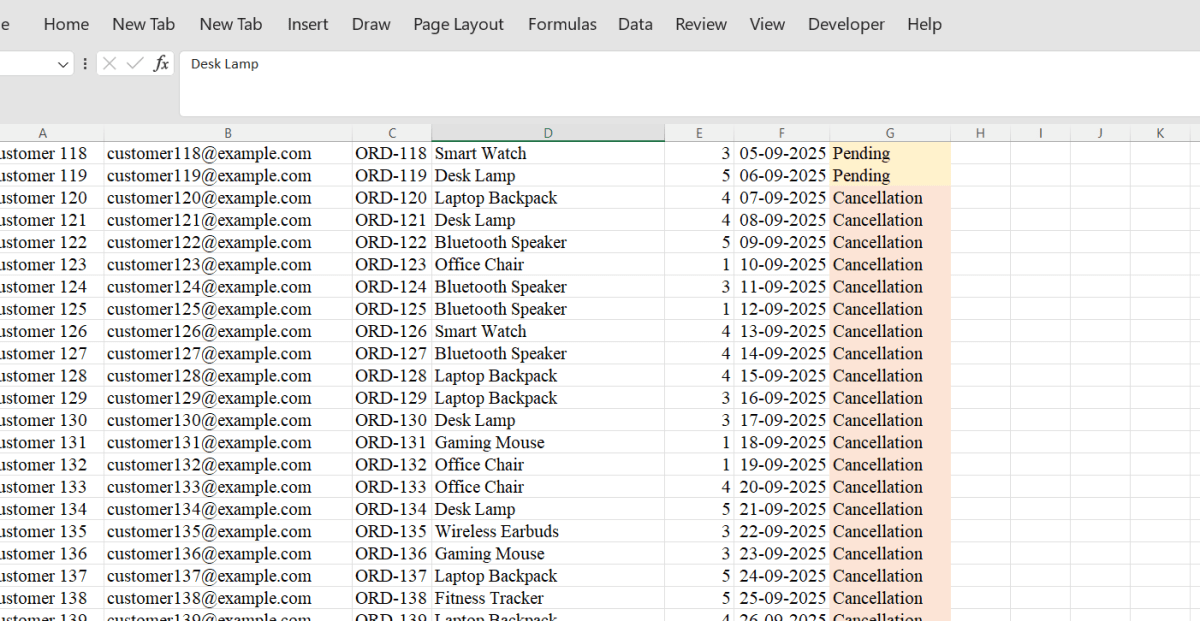Click the Gaming Mouse cell in ORD-131 row
This screenshot has width=1200, height=621.
(x=548, y=443)
